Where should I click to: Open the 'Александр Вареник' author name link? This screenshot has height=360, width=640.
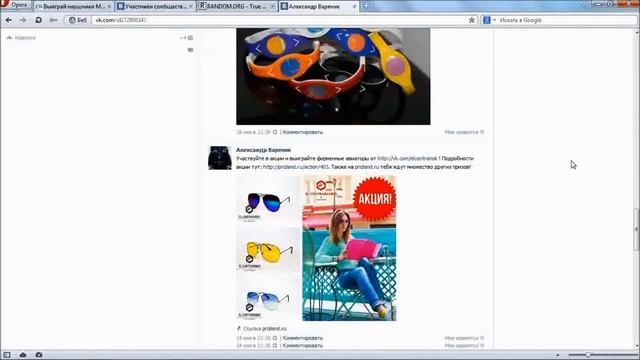point(263,150)
